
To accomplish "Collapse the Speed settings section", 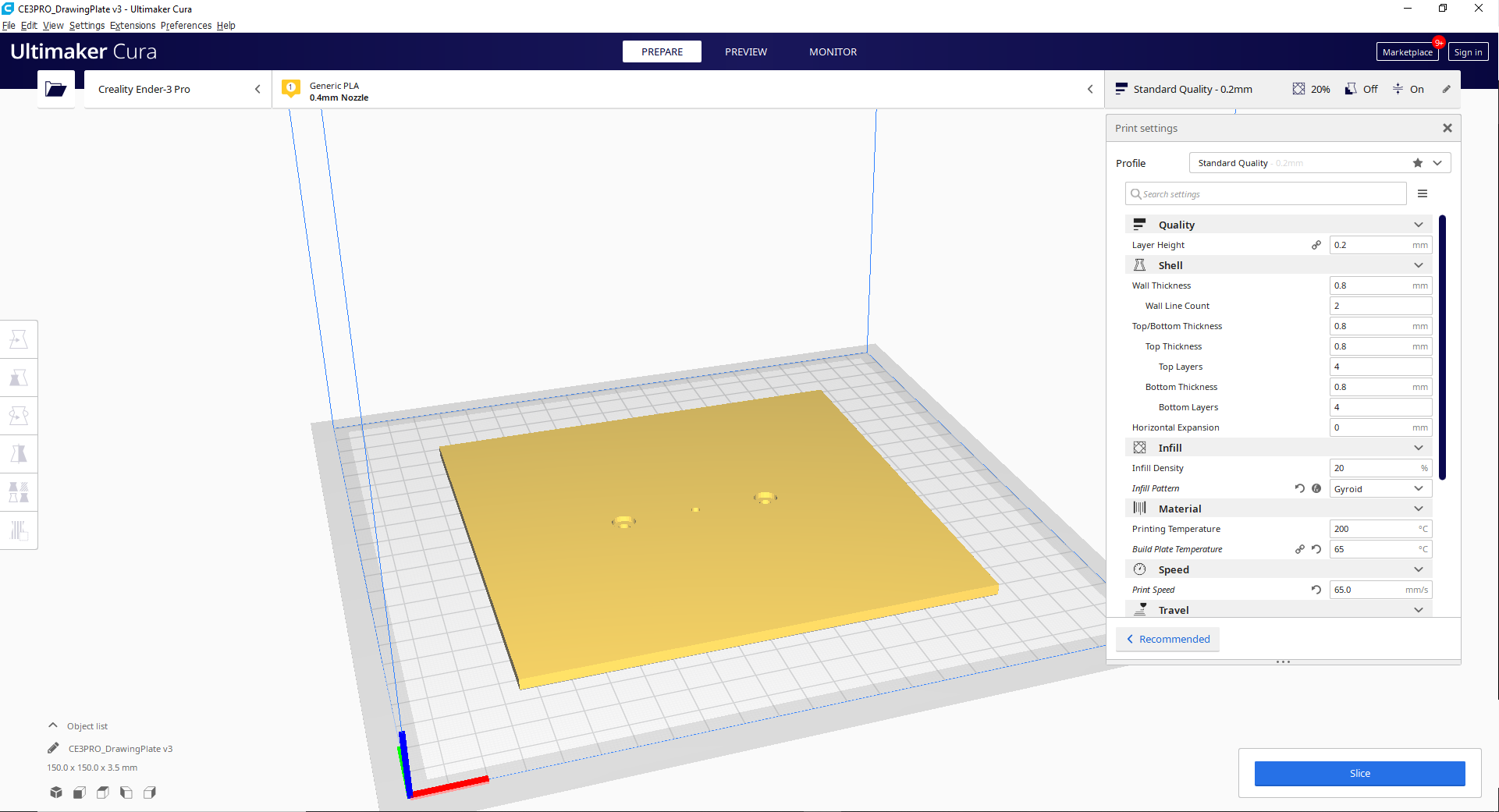I will [x=1278, y=569].
